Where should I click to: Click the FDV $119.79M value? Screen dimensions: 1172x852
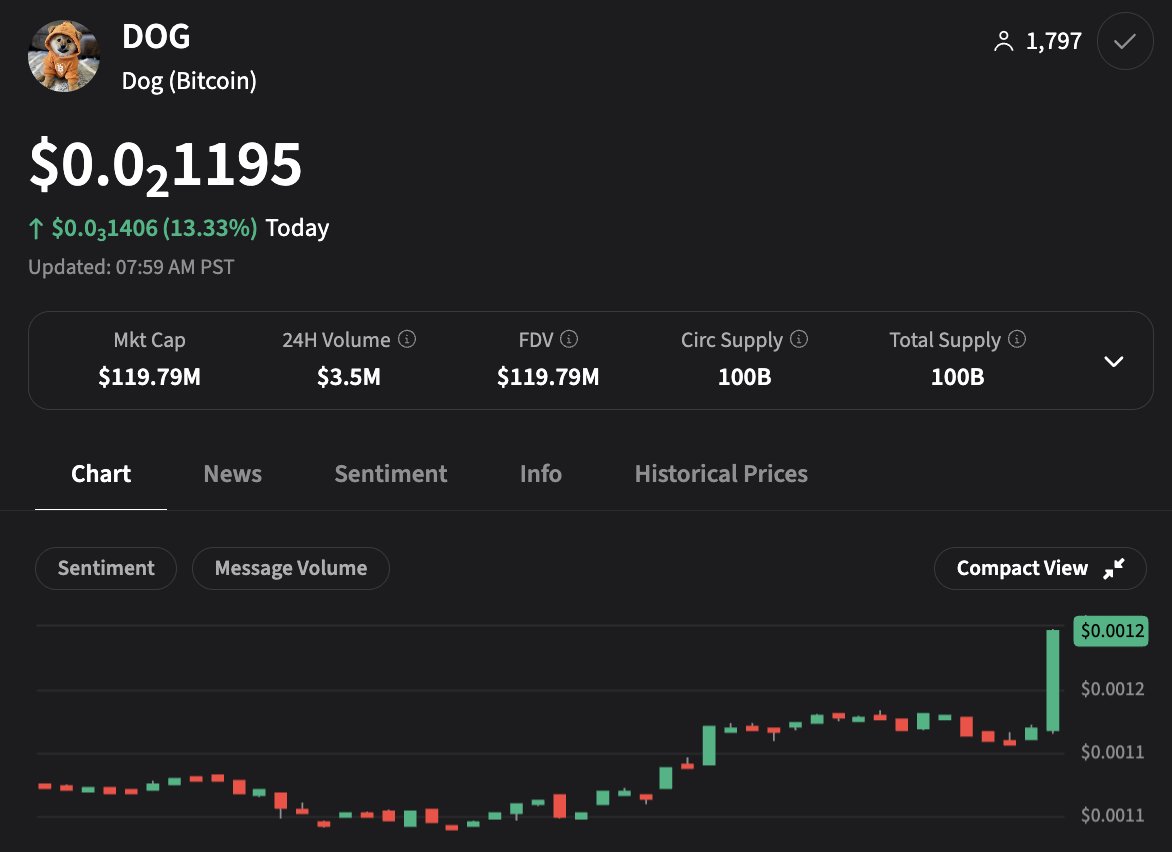[549, 377]
